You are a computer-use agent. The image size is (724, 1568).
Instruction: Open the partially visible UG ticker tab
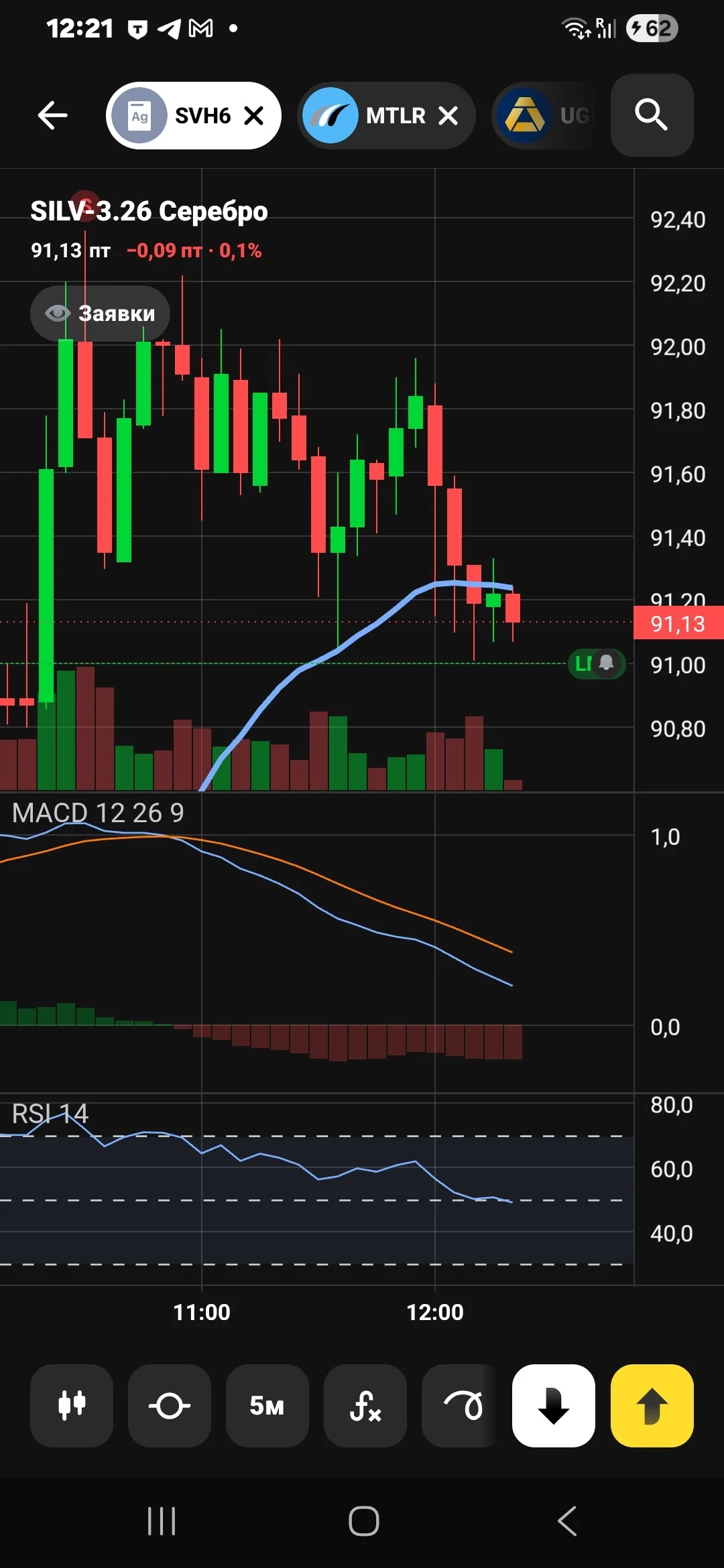pos(544,116)
